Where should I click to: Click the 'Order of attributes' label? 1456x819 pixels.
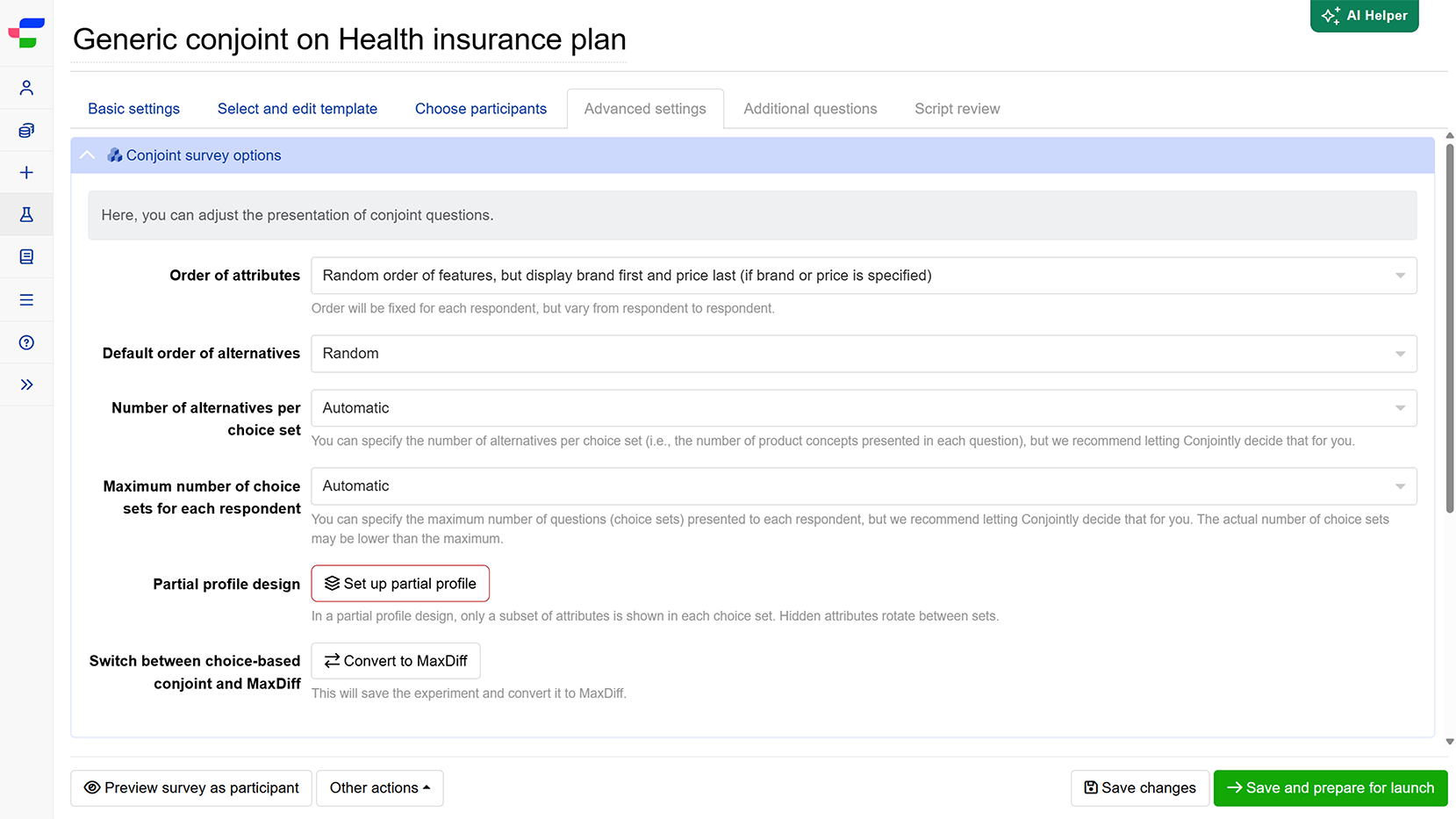coord(235,276)
